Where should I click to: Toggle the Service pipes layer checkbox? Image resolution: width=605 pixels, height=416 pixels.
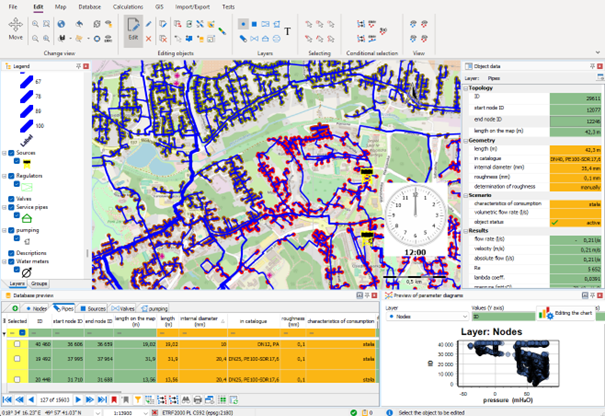point(11,207)
